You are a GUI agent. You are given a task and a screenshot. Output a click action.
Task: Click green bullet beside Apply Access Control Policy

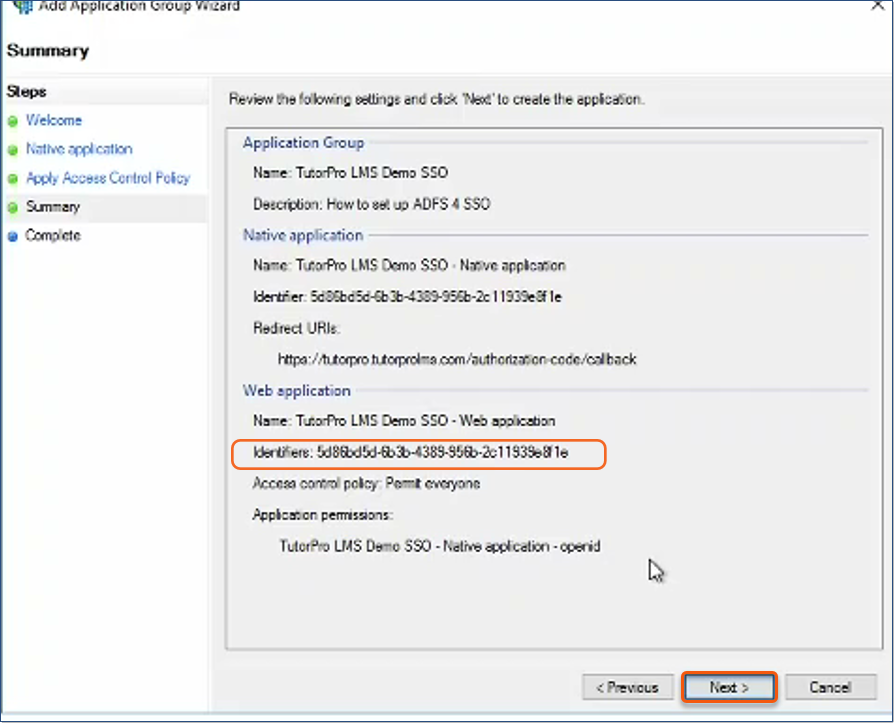pyautogui.click(x=13, y=179)
